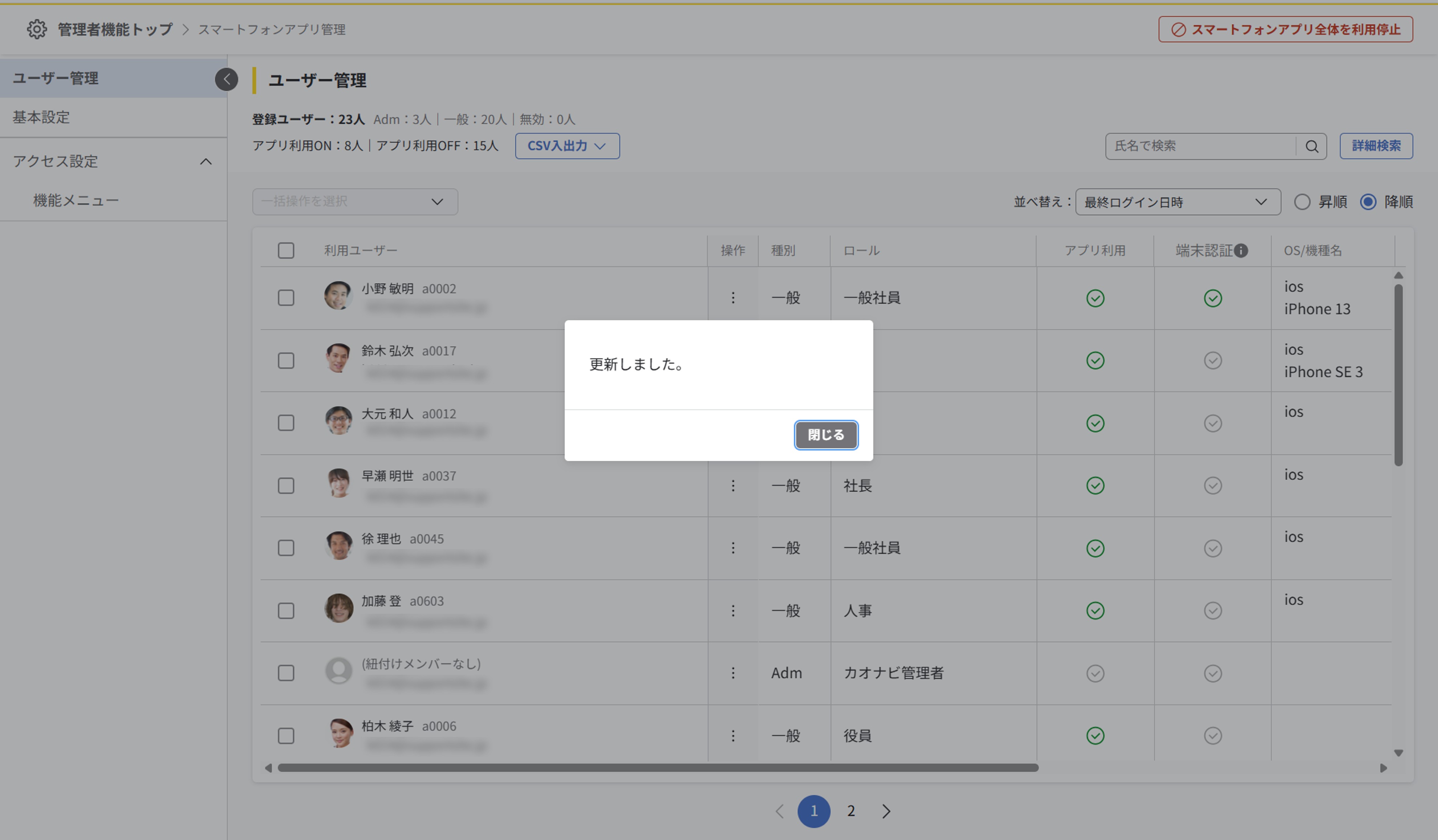Close the 更新しました dialog with 閉じる
Image resolution: width=1438 pixels, height=840 pixels.
826,435
